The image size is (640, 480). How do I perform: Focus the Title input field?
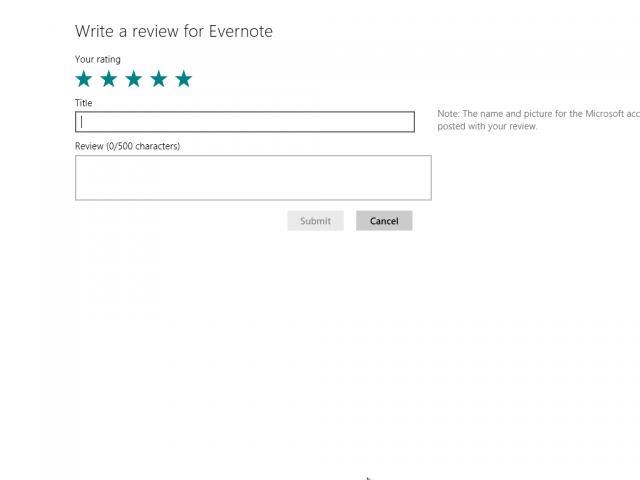coord(245,122)
